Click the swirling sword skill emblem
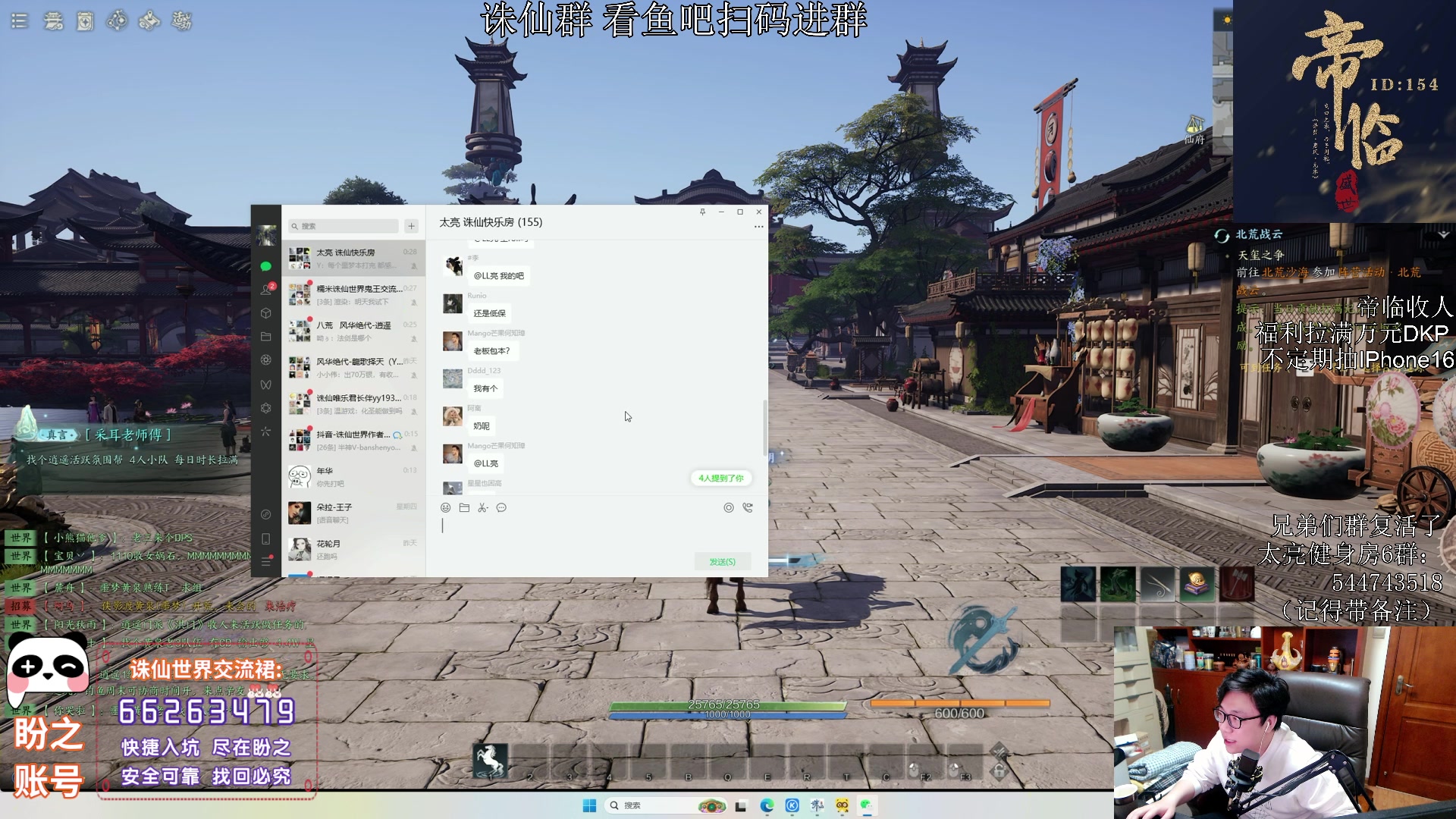The height and width of the screenshot is (819, 1456). tap(984, 639)
